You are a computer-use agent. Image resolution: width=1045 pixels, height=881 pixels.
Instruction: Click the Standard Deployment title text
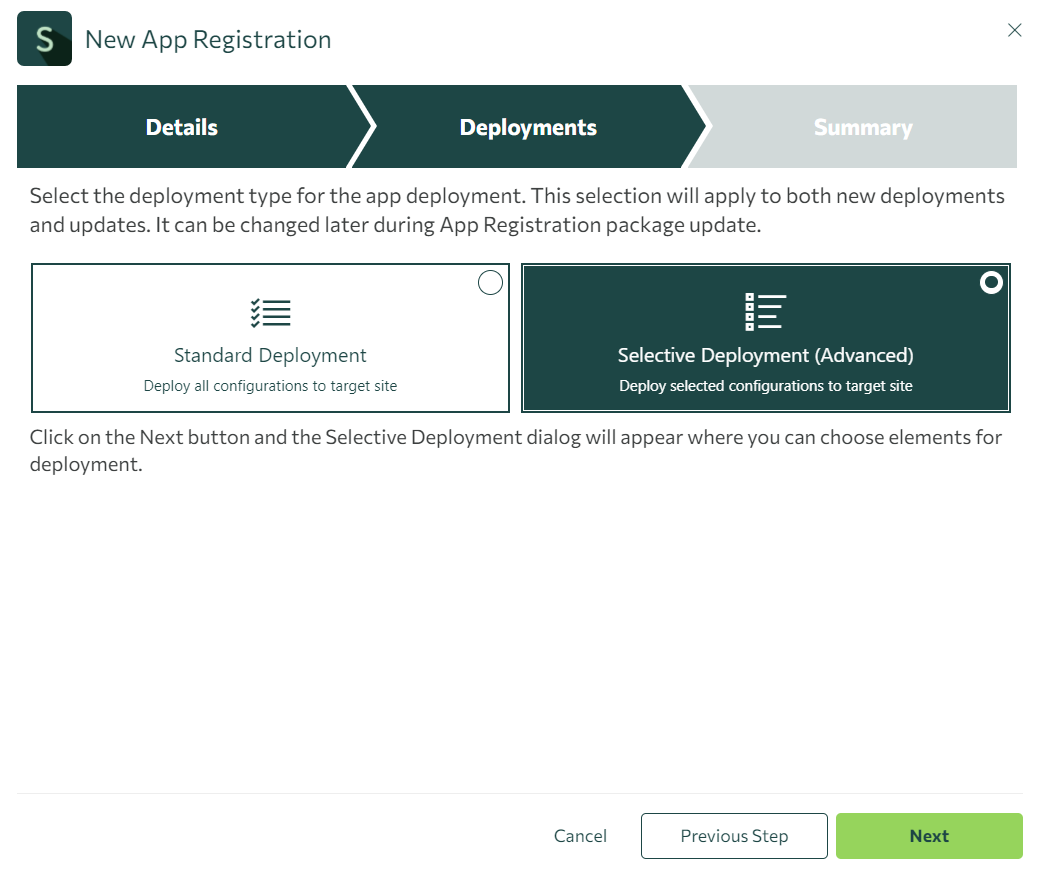pos(270,355)
